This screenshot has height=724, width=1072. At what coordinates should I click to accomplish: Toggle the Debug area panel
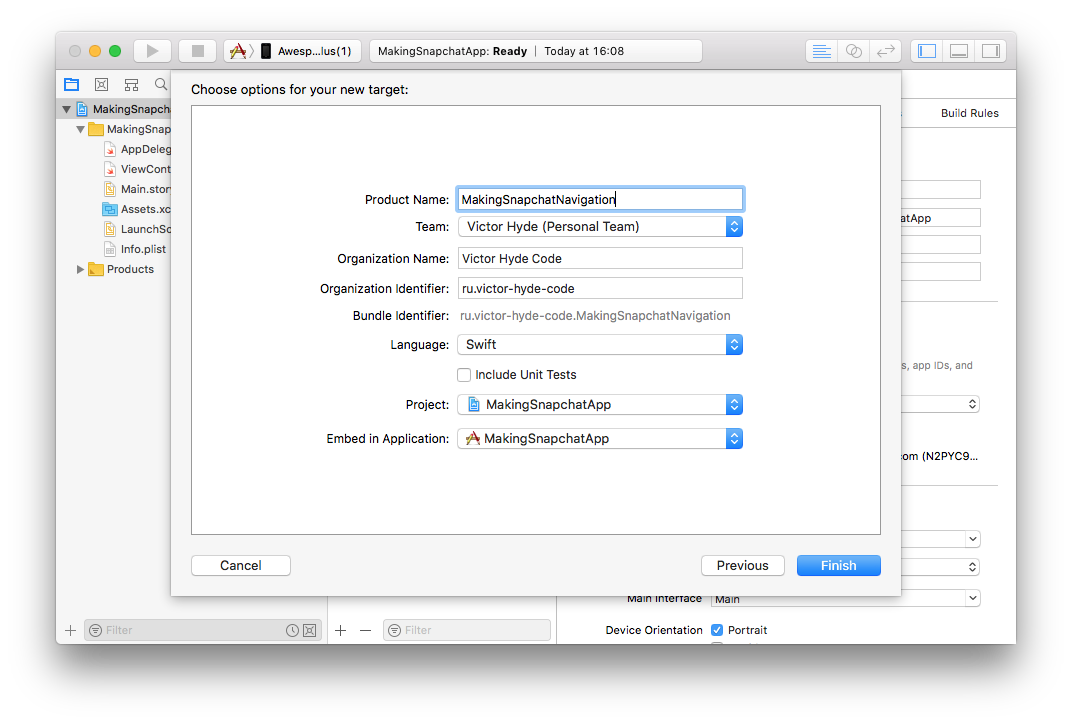coord(959,51)
